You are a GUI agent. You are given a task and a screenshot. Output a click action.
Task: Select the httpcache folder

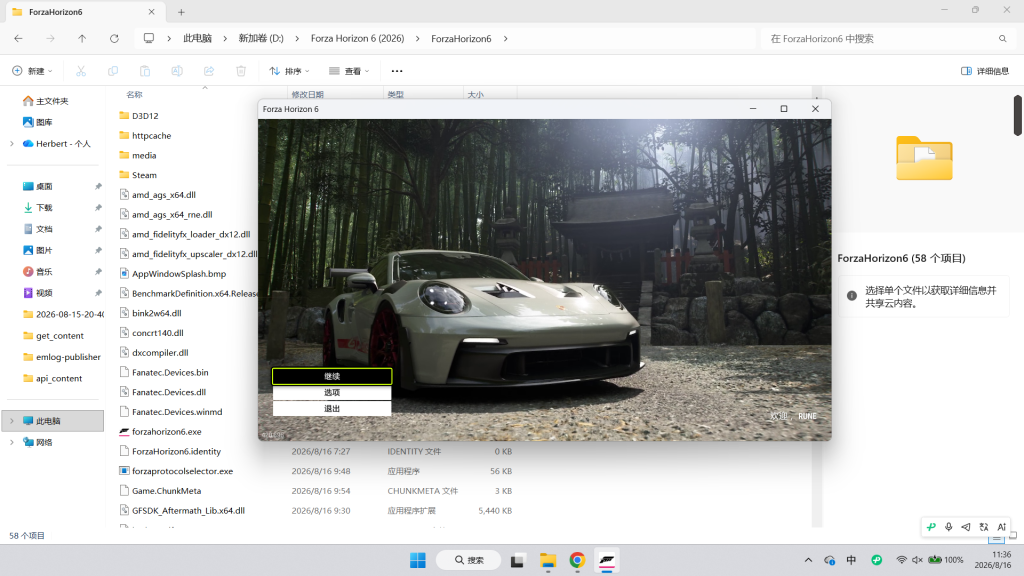pyautogui.click(x=152, y=135)
